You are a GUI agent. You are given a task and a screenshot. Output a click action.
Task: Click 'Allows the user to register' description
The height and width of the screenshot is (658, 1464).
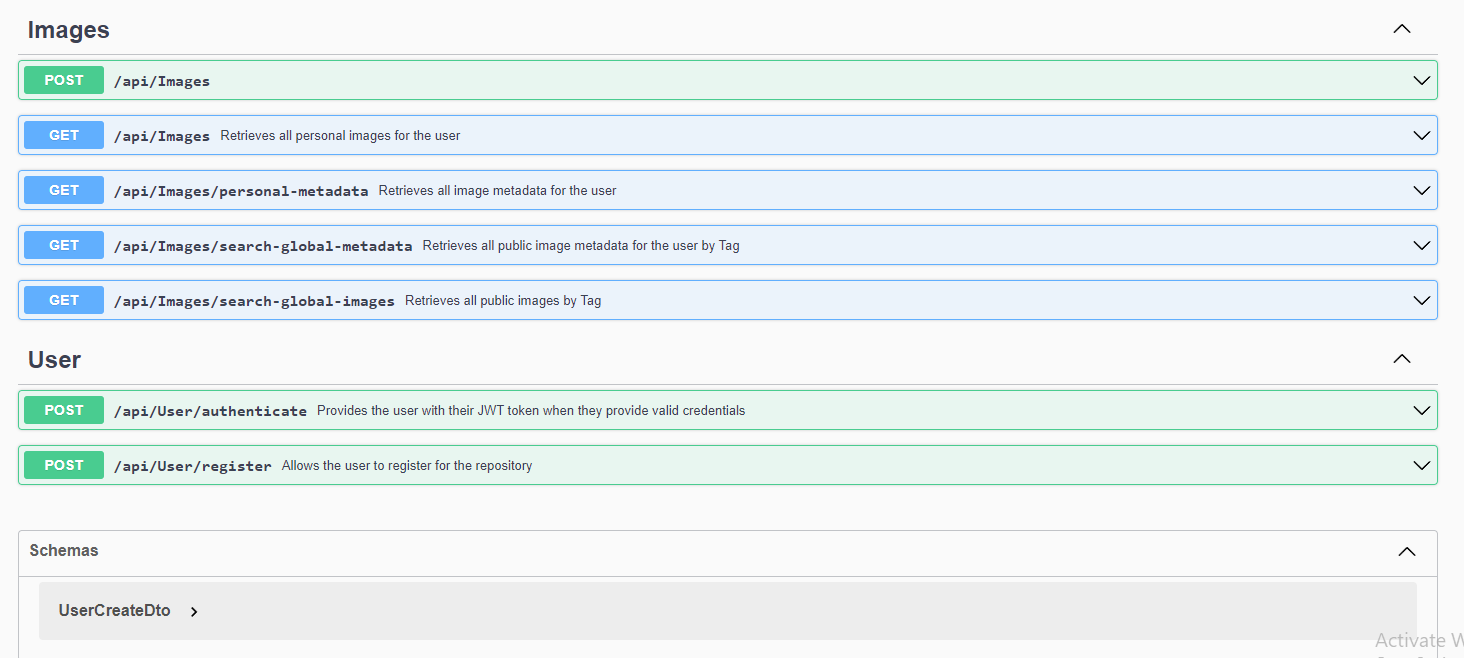407,465
